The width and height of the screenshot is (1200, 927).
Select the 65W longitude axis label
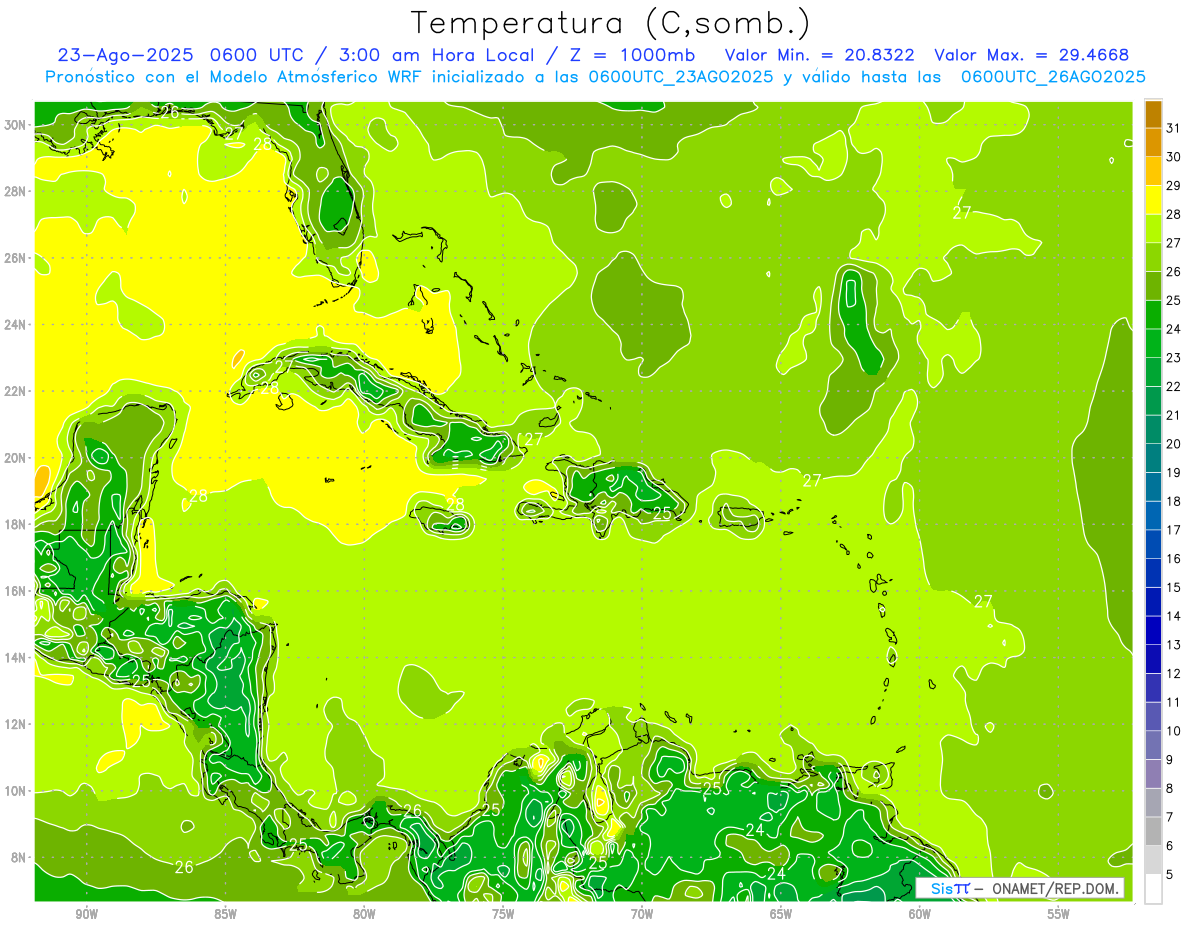tap(781, 914)
